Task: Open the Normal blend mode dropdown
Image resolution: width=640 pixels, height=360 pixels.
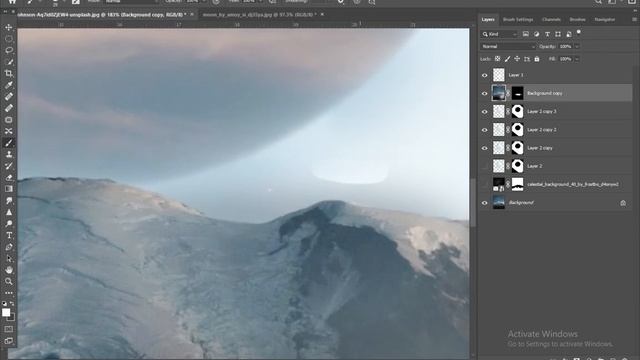Action: [508, 47]
